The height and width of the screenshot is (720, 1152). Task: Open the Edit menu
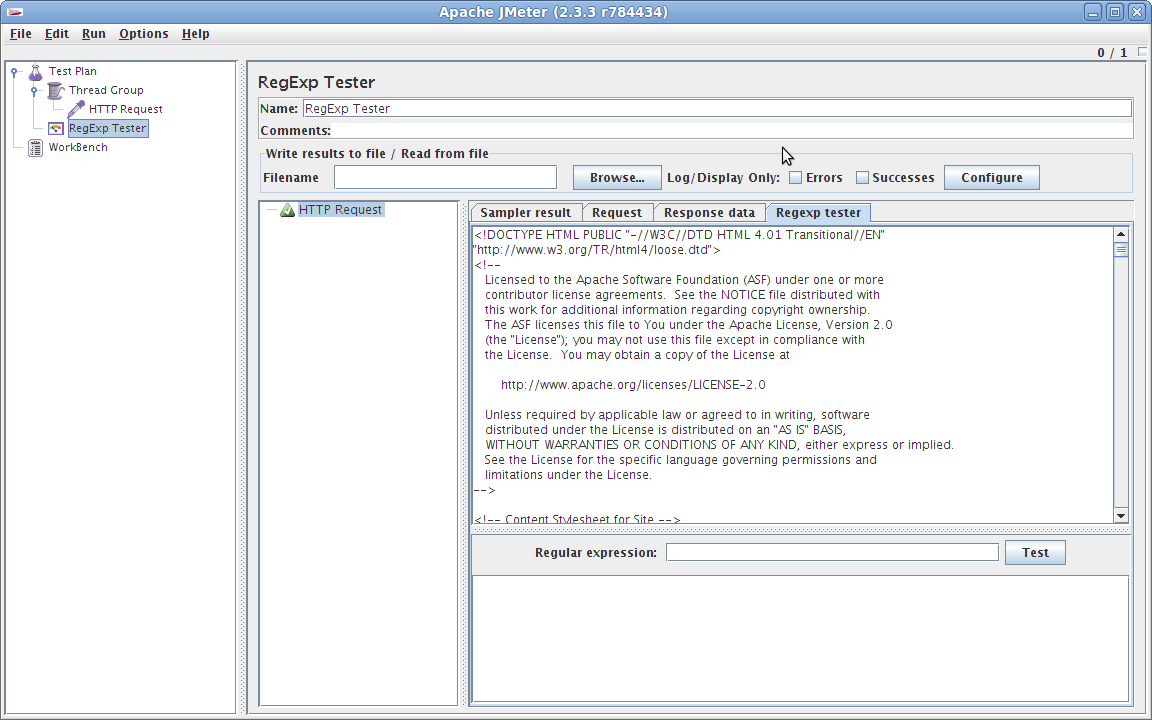[x=57, y=34]
